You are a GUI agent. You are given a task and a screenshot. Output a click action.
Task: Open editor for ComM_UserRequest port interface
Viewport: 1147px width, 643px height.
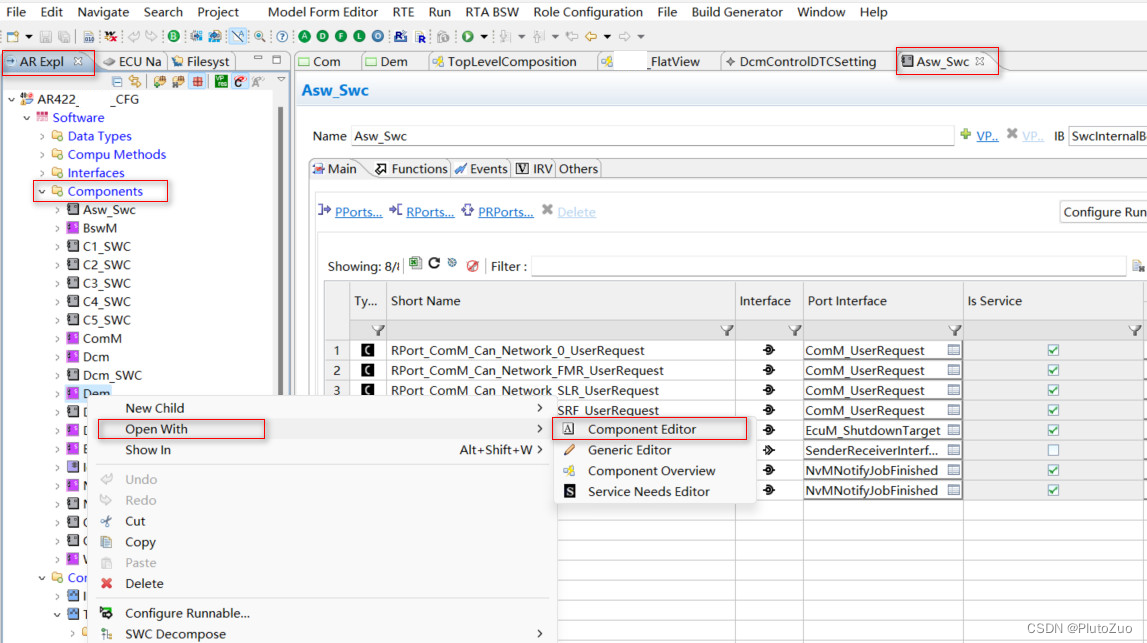952,349
